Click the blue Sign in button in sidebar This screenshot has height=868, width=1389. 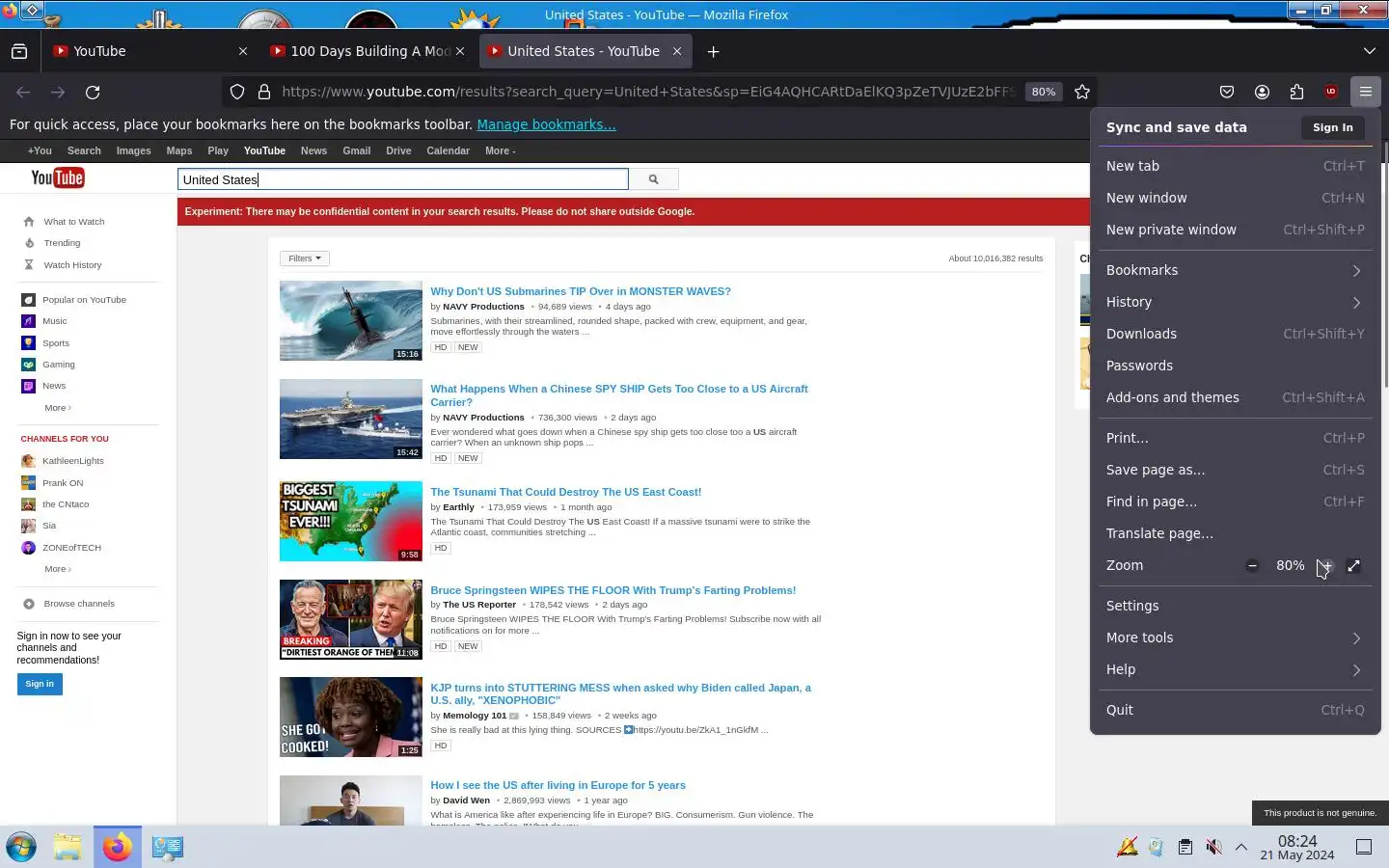pos(40,684)
